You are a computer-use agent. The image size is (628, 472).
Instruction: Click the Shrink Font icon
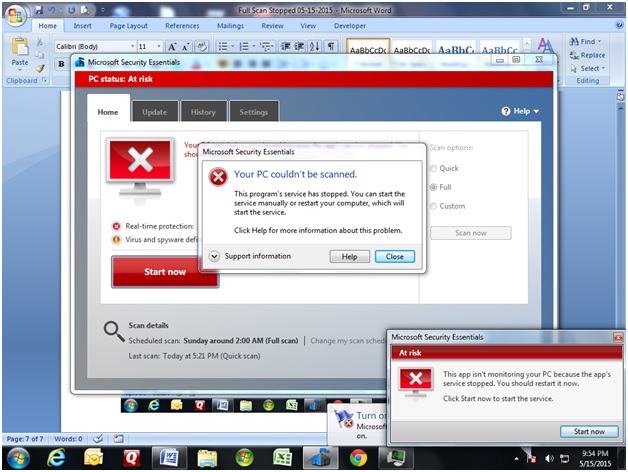coord(185,47)
